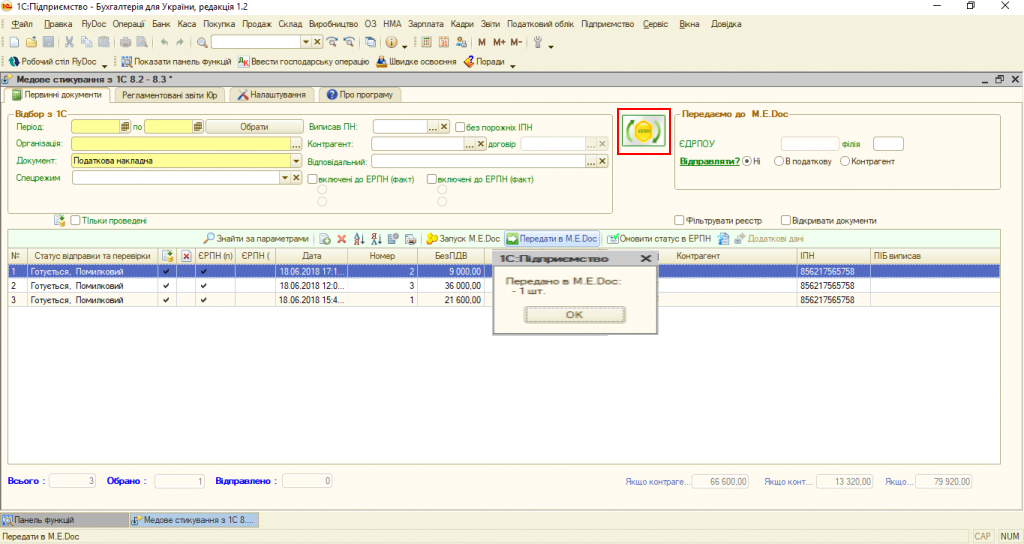Image resolution: width=1024 pixels, height=544 pixels.
Task: Open the Податковий облік menu
Action: (540, 24)
